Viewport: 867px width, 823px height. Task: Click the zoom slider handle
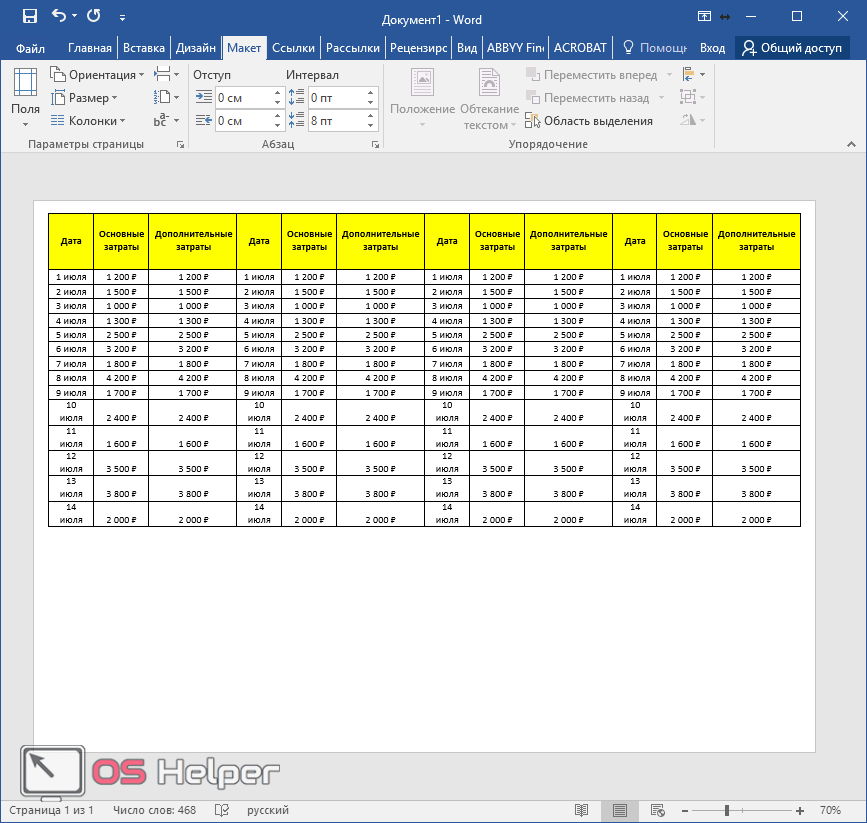727,810
